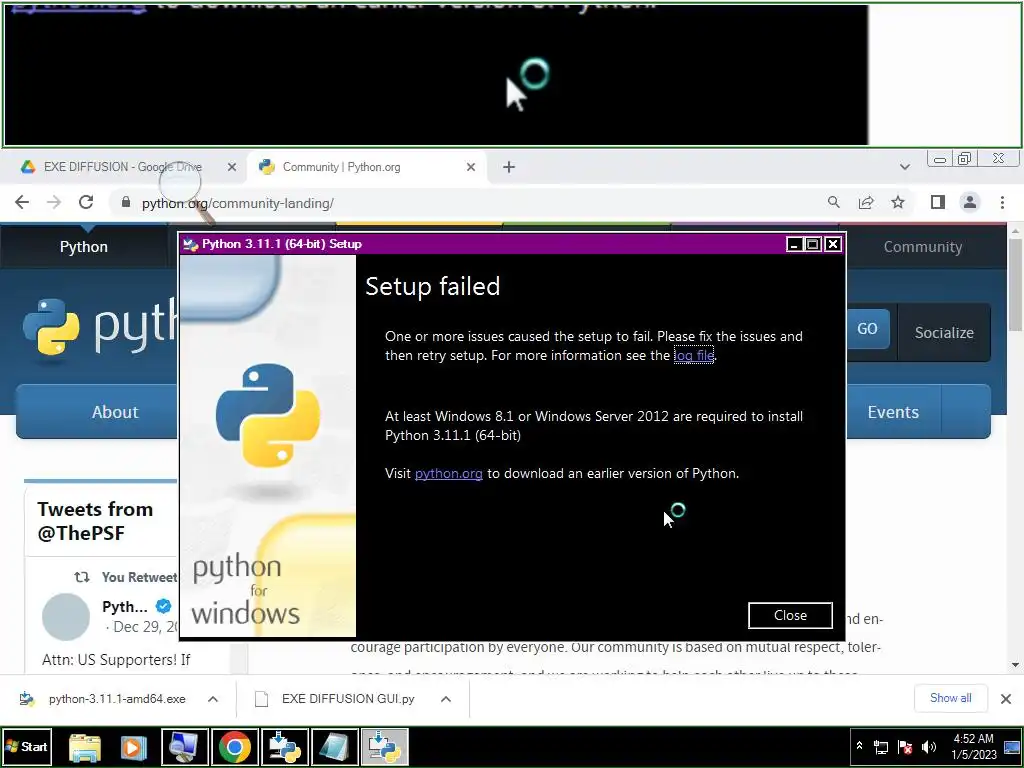
Task: Open a new browser tab
Action: [x=509, y=167]
